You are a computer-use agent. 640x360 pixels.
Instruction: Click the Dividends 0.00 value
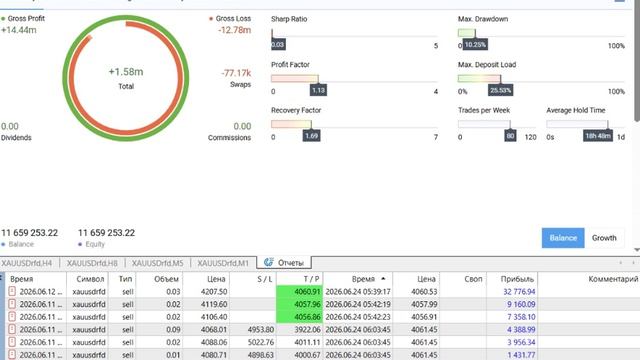tap(10, 126)
